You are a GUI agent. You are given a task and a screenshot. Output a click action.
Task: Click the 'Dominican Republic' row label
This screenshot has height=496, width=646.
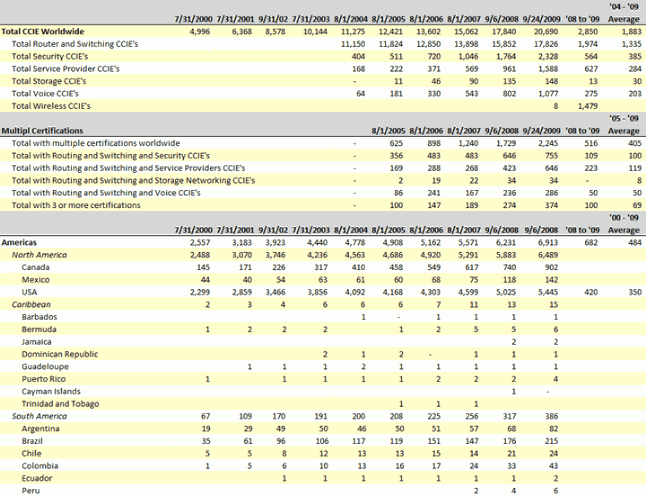(60, 354)
